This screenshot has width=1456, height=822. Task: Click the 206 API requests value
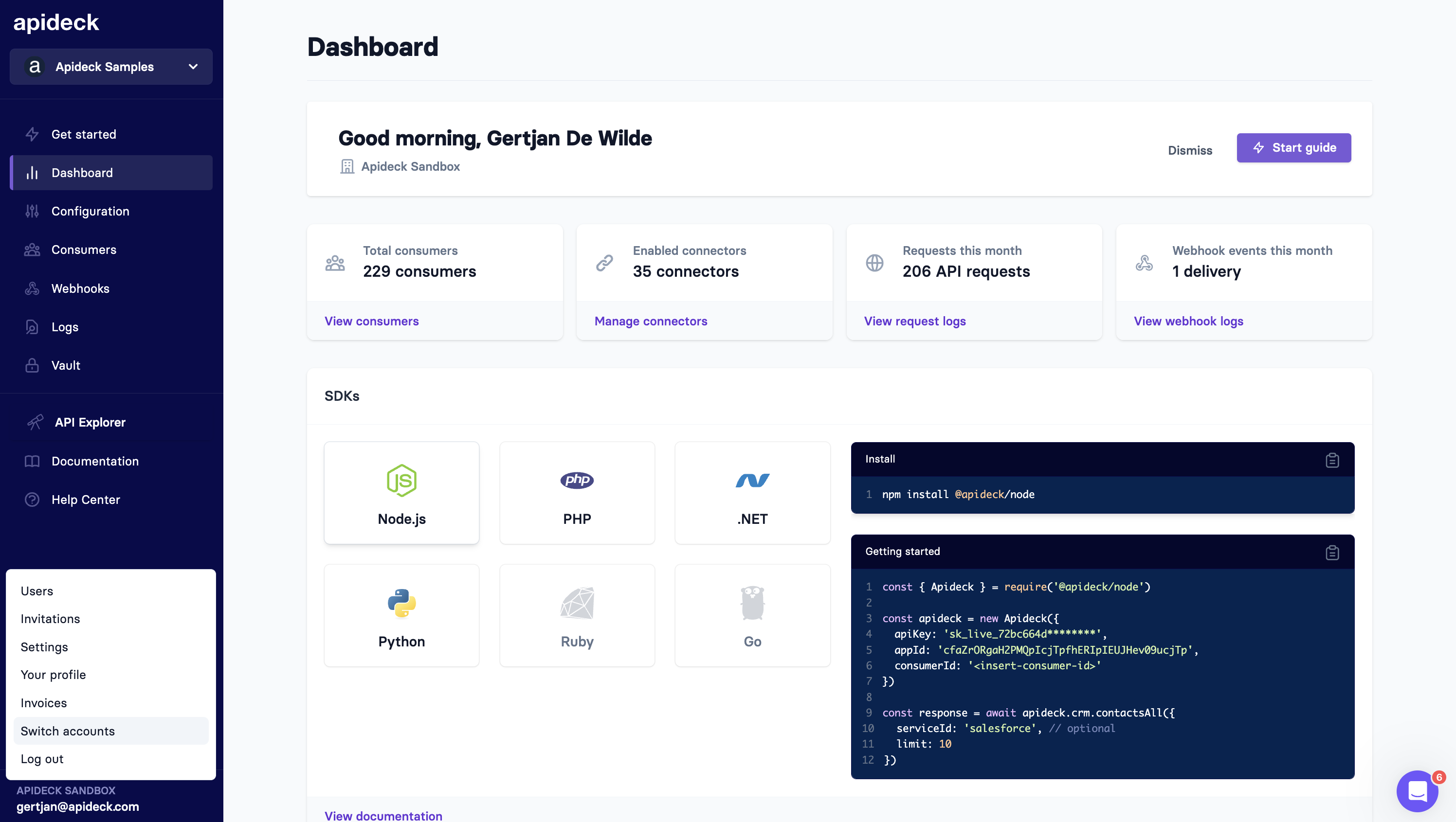click(966, 272)
